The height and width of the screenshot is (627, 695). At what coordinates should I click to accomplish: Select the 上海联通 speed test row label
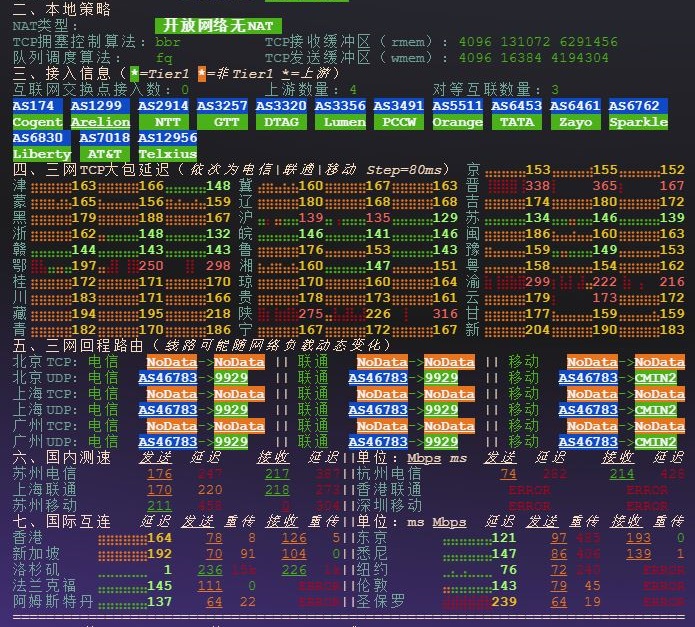(45, 490)
